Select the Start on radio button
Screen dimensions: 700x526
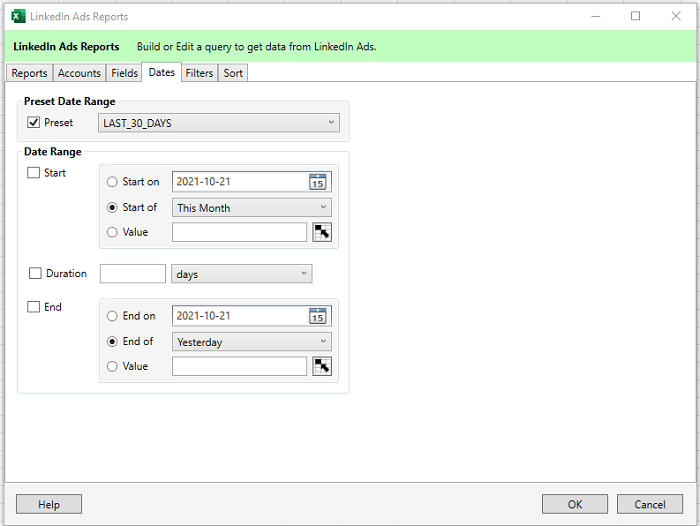112,182
